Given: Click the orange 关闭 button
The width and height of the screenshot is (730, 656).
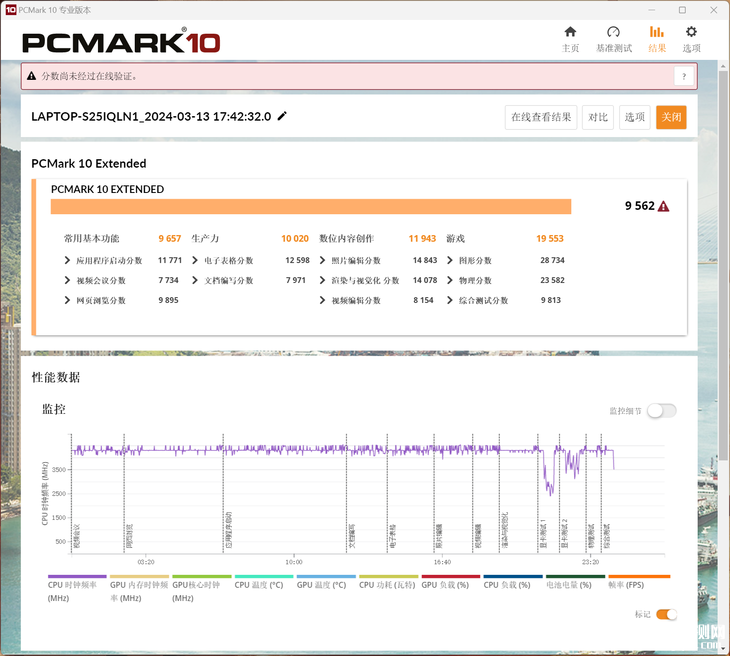Looking at the screenshot, I should (x=671, y=117).
